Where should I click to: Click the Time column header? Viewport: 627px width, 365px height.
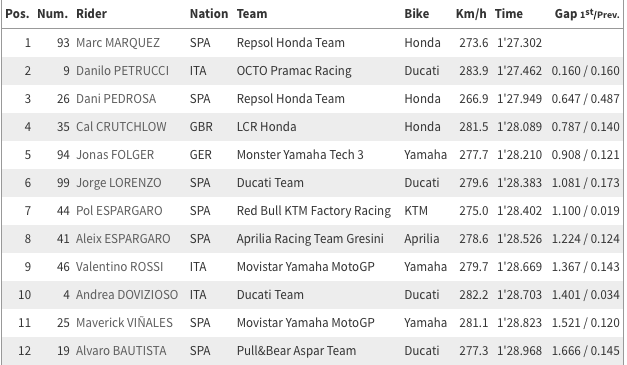(509, 14)
